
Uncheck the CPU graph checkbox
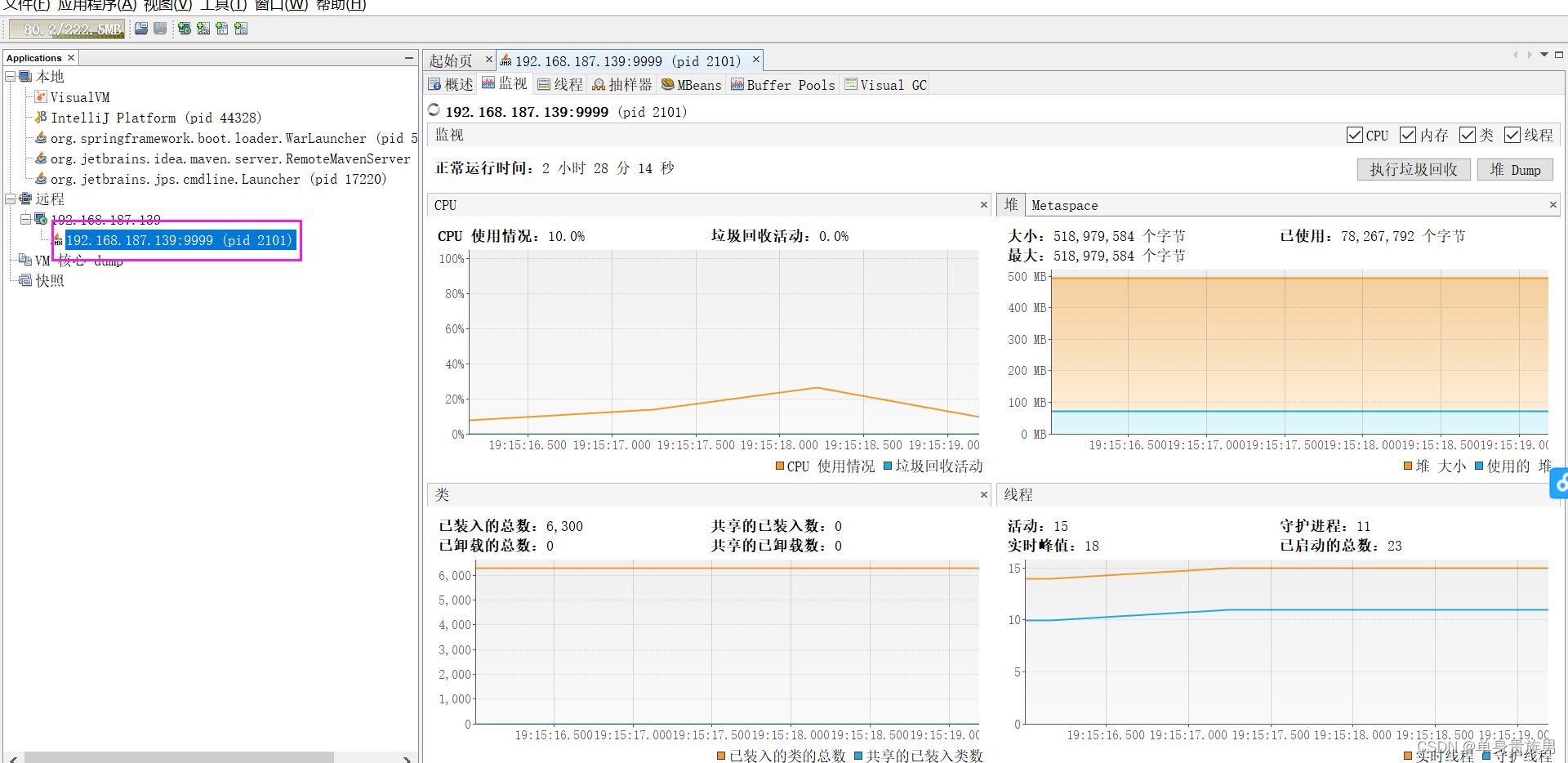pyautogui.click(x=1355, y=135)
